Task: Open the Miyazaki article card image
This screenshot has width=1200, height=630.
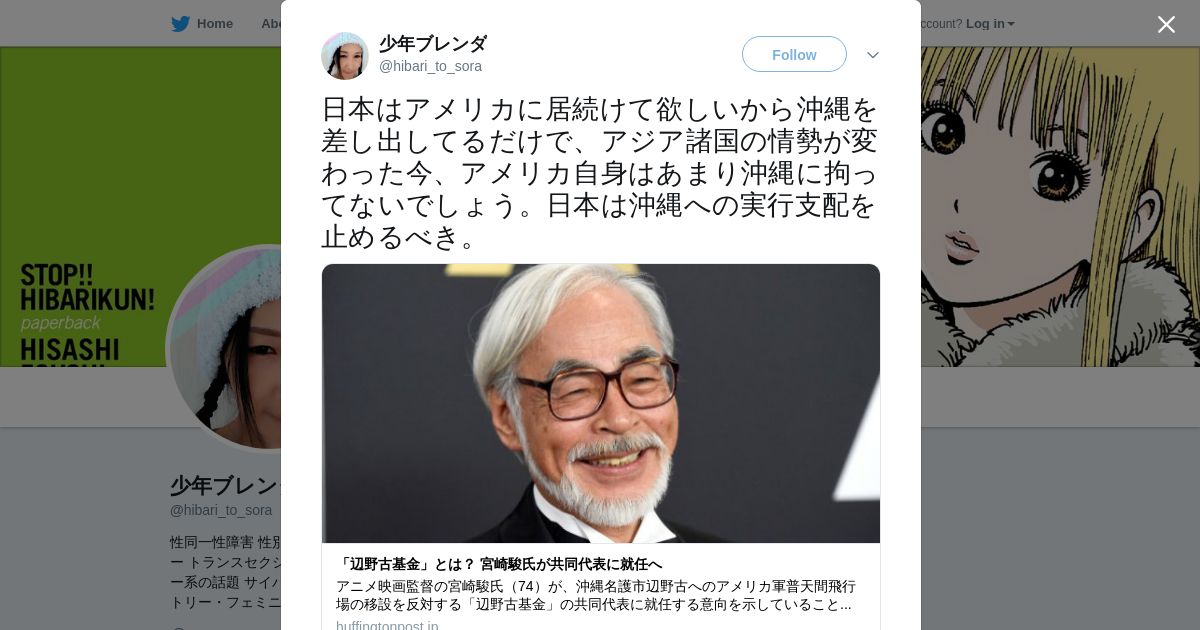Action: click(x=601, y=404)
